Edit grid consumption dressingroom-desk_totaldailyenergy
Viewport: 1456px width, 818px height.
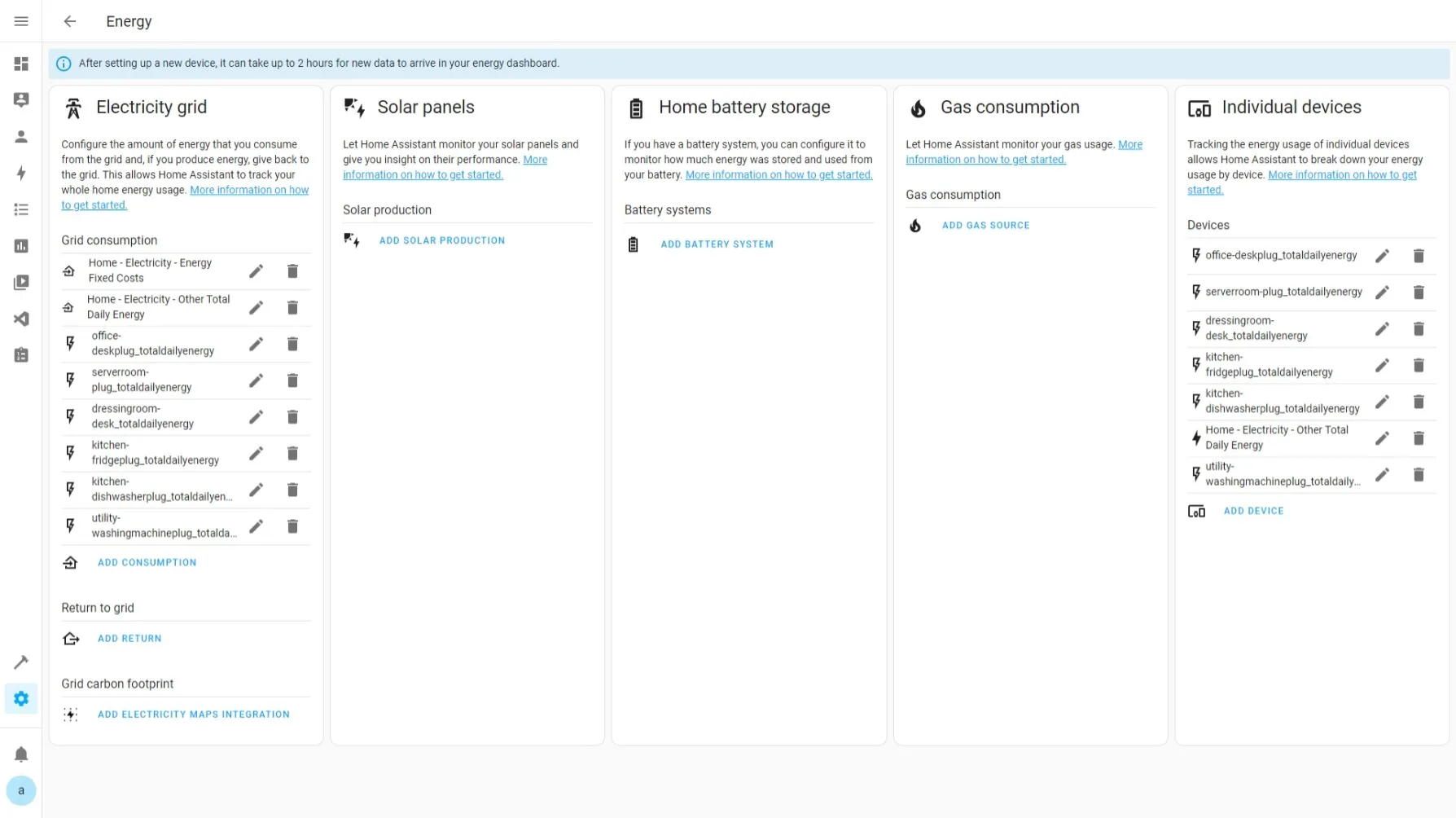[257, 417]
